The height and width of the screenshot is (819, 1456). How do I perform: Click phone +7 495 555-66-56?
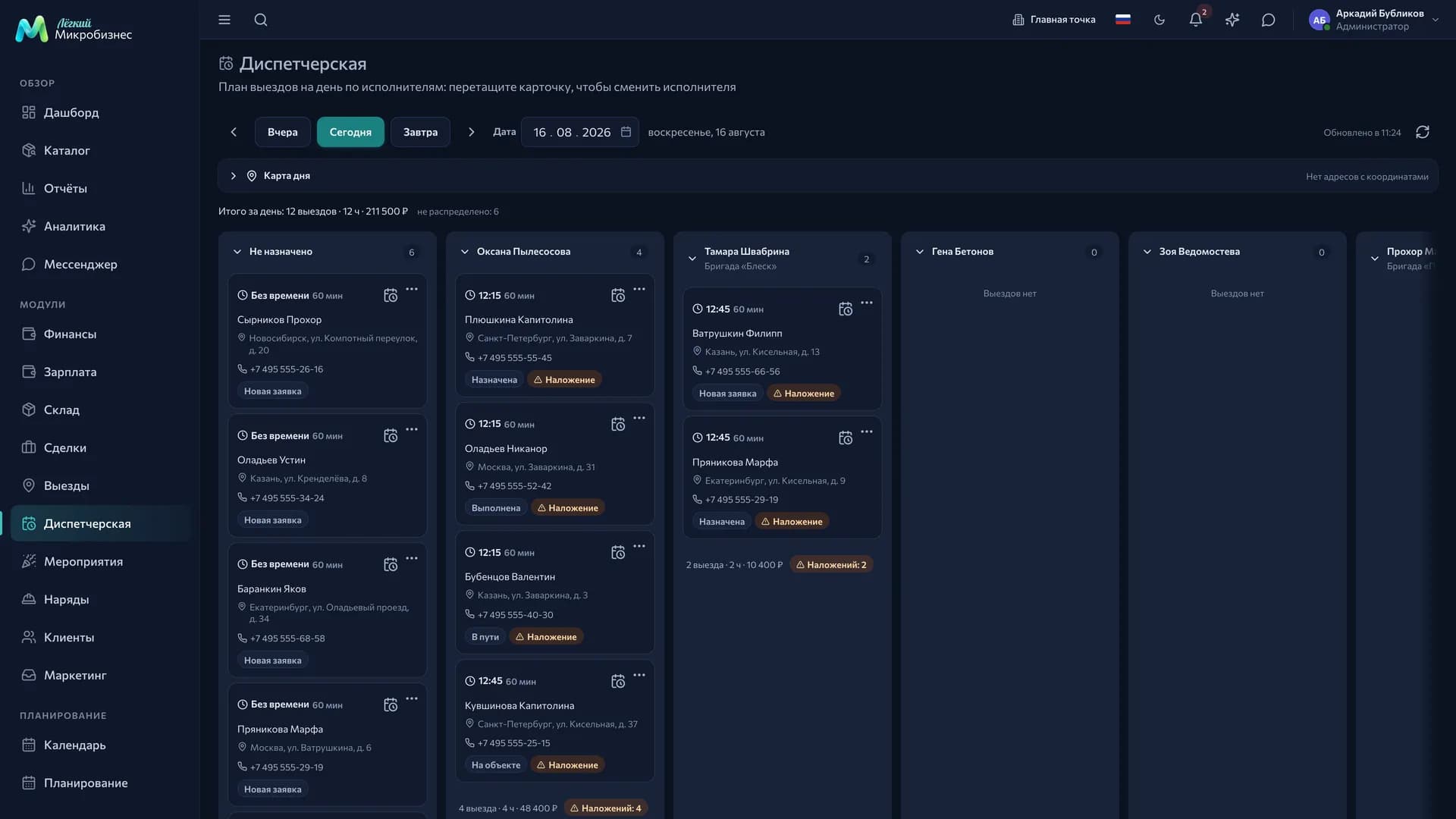point(742,372)
